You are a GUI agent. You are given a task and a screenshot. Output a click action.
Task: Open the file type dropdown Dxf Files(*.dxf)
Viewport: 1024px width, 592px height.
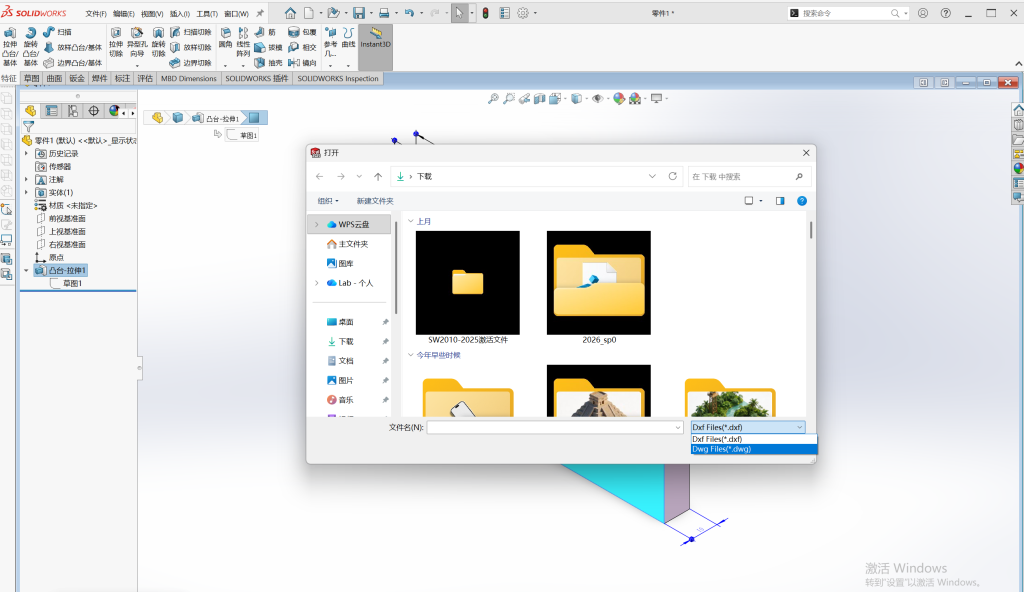point(748,427)
